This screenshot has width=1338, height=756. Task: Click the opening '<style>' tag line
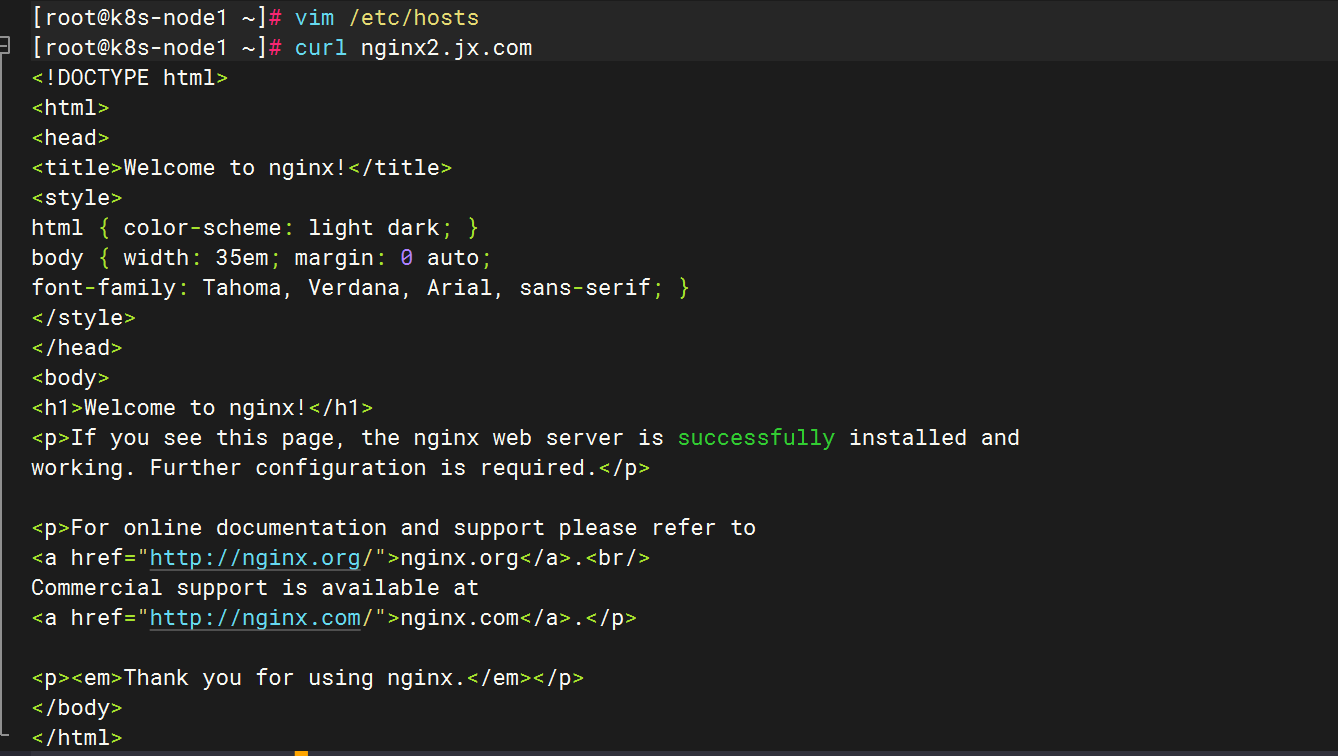coord(77,198)
